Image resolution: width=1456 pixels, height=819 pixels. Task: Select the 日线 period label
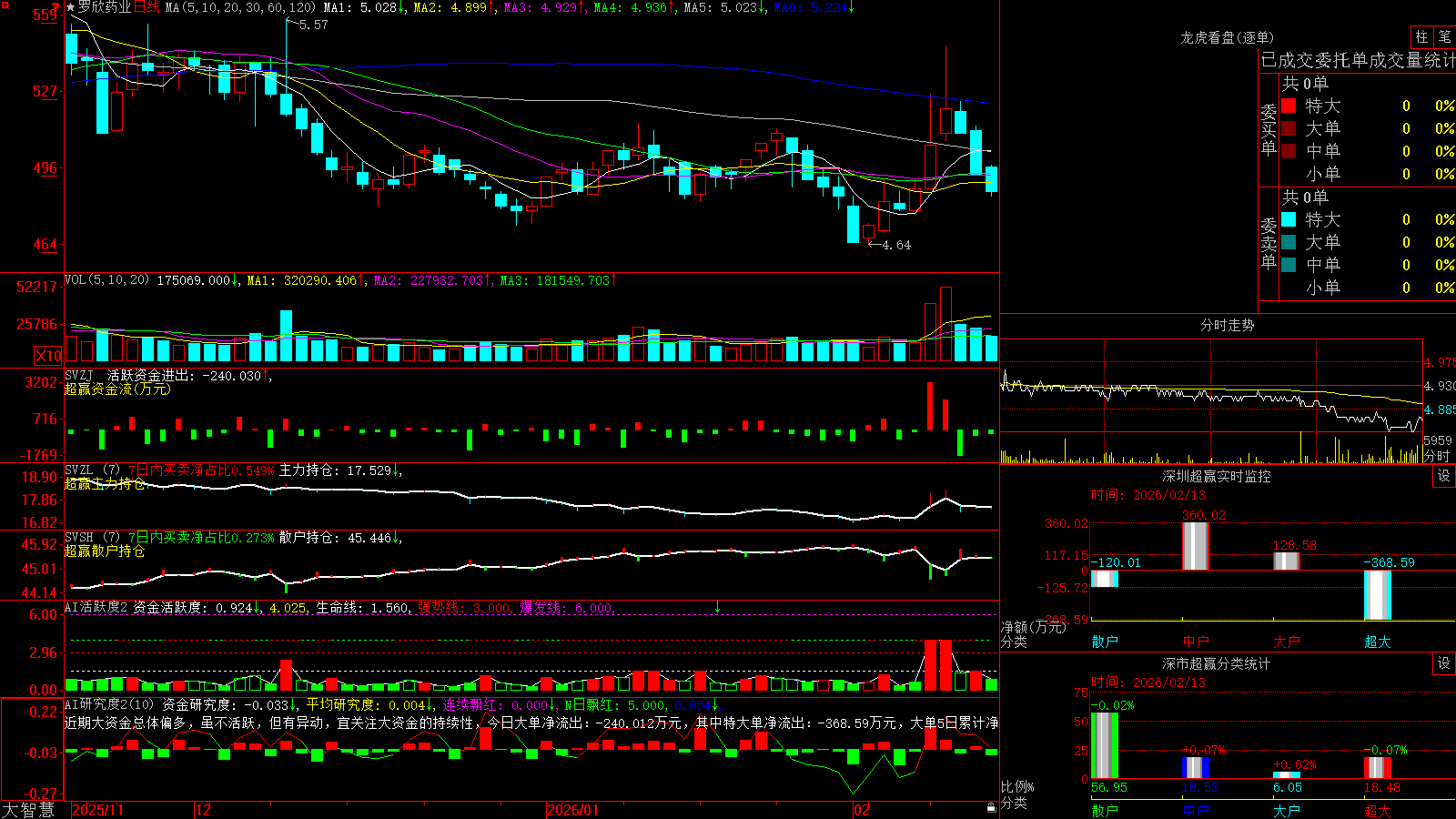coord(147,7)
